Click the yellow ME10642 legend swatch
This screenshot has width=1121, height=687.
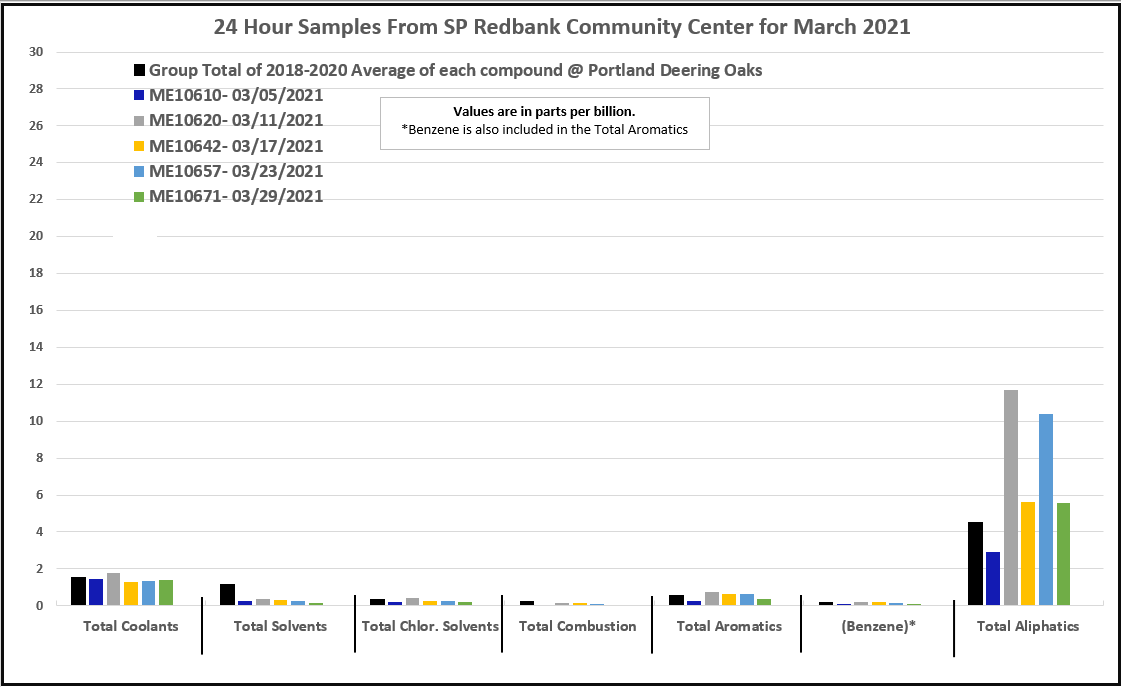click(140, 146)
